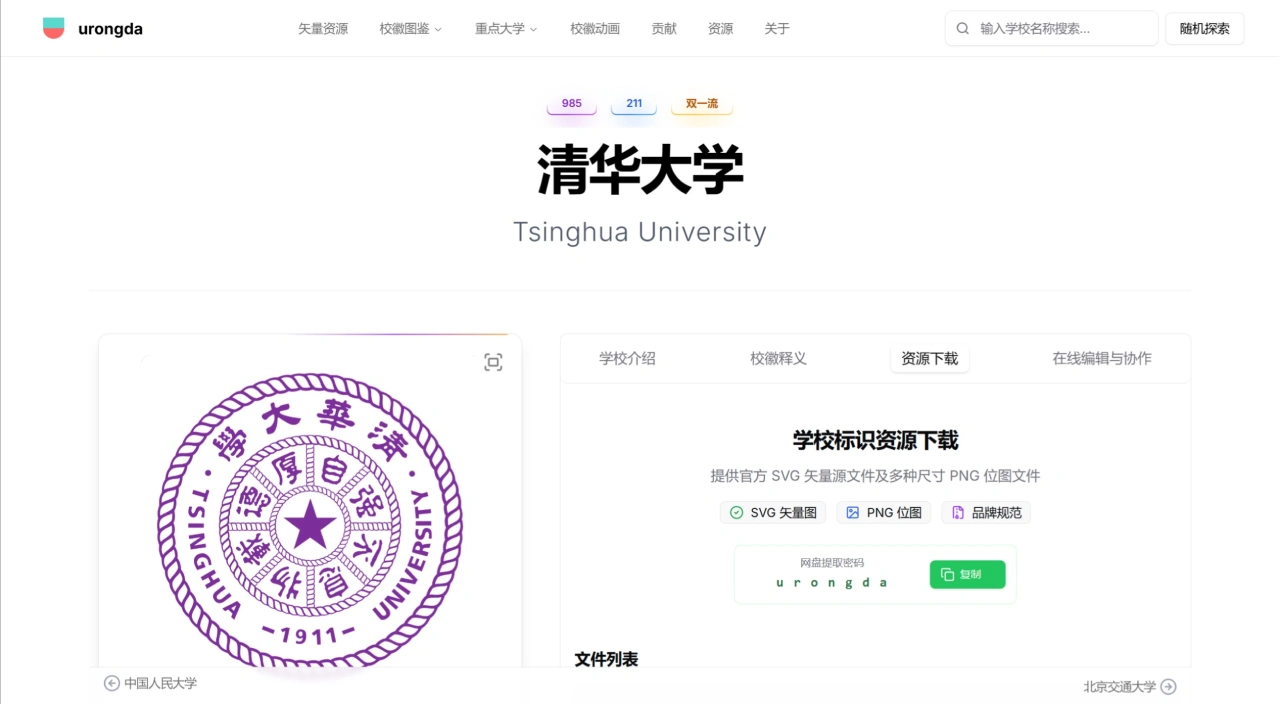Click the Tsinghua University subtitle
The height and width of the screenshot is (704, 1280).
[640, 232]
